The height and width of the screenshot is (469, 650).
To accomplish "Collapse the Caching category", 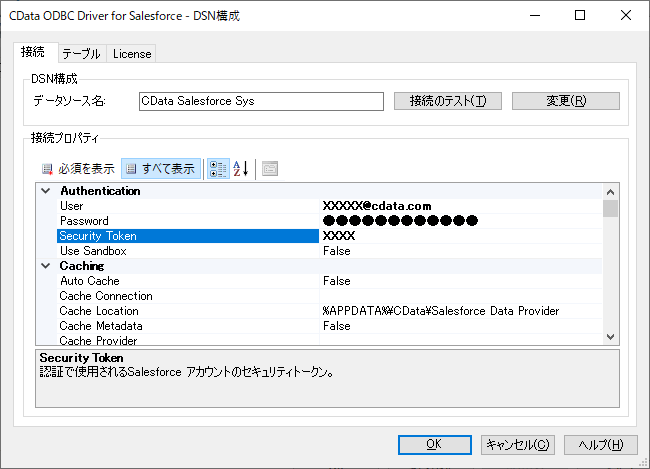I will pyautogui.click(x=45, y=266).
